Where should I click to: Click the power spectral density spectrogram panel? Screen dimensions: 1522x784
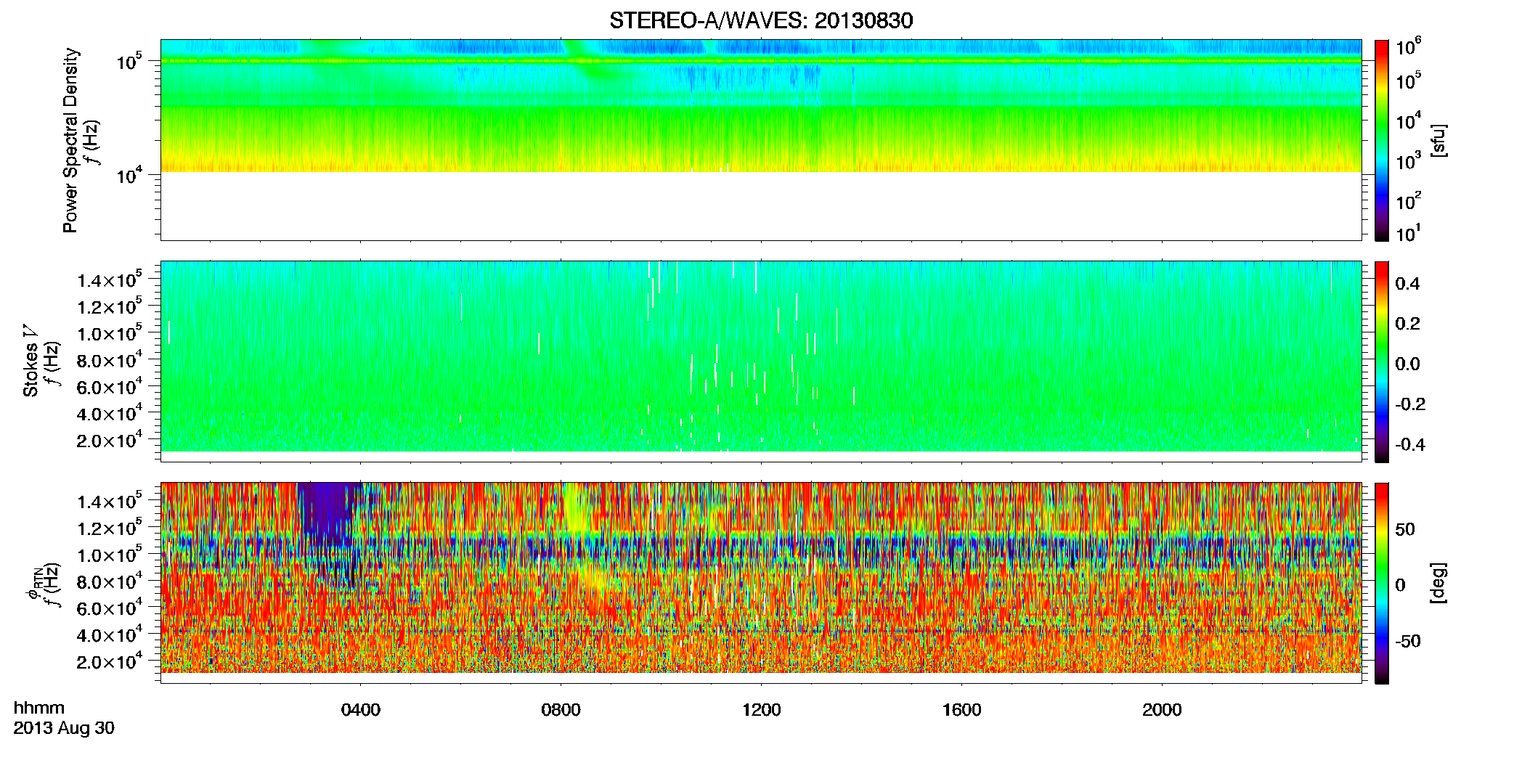point(761,140)
